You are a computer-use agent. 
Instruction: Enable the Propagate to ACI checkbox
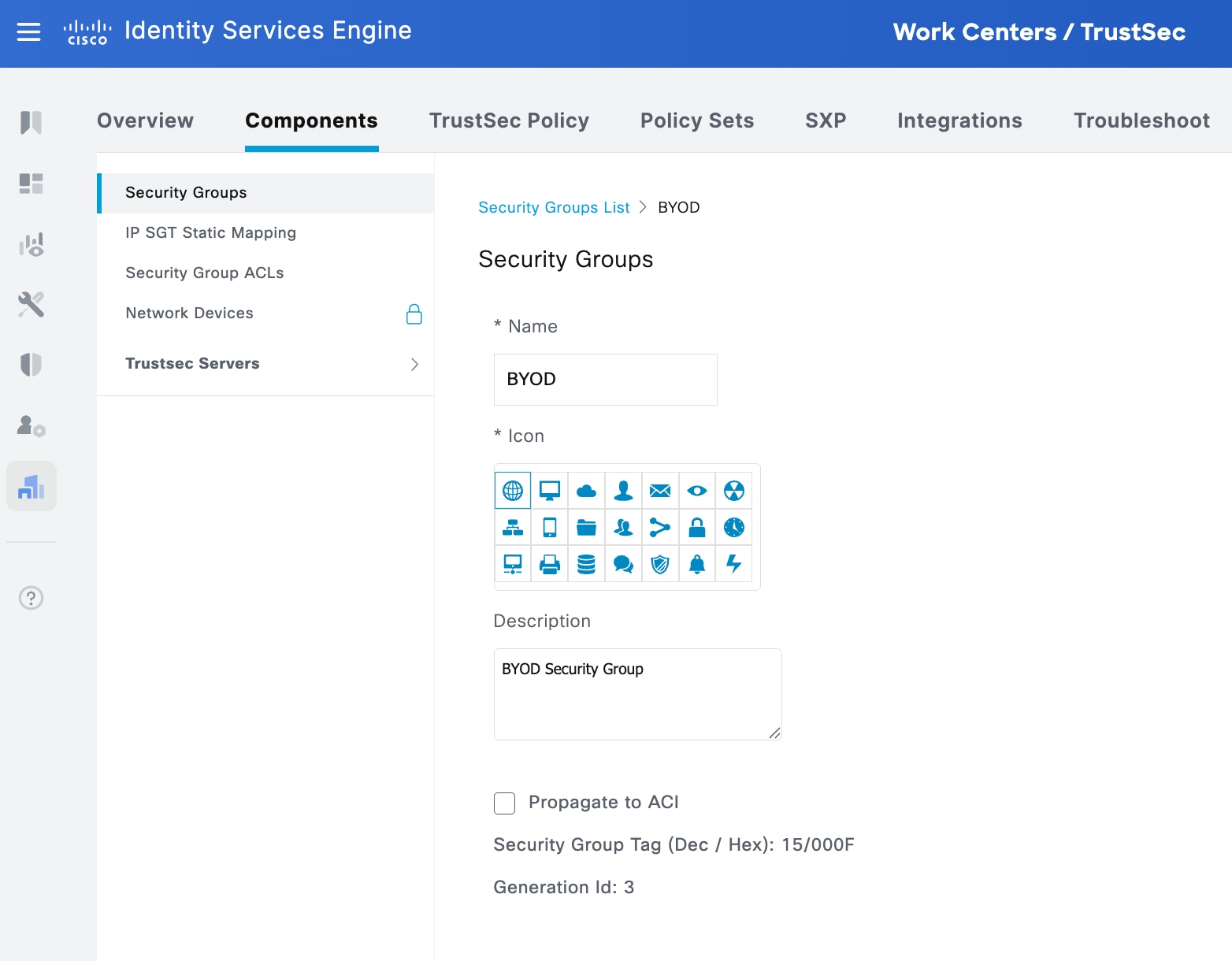[505, 803]
